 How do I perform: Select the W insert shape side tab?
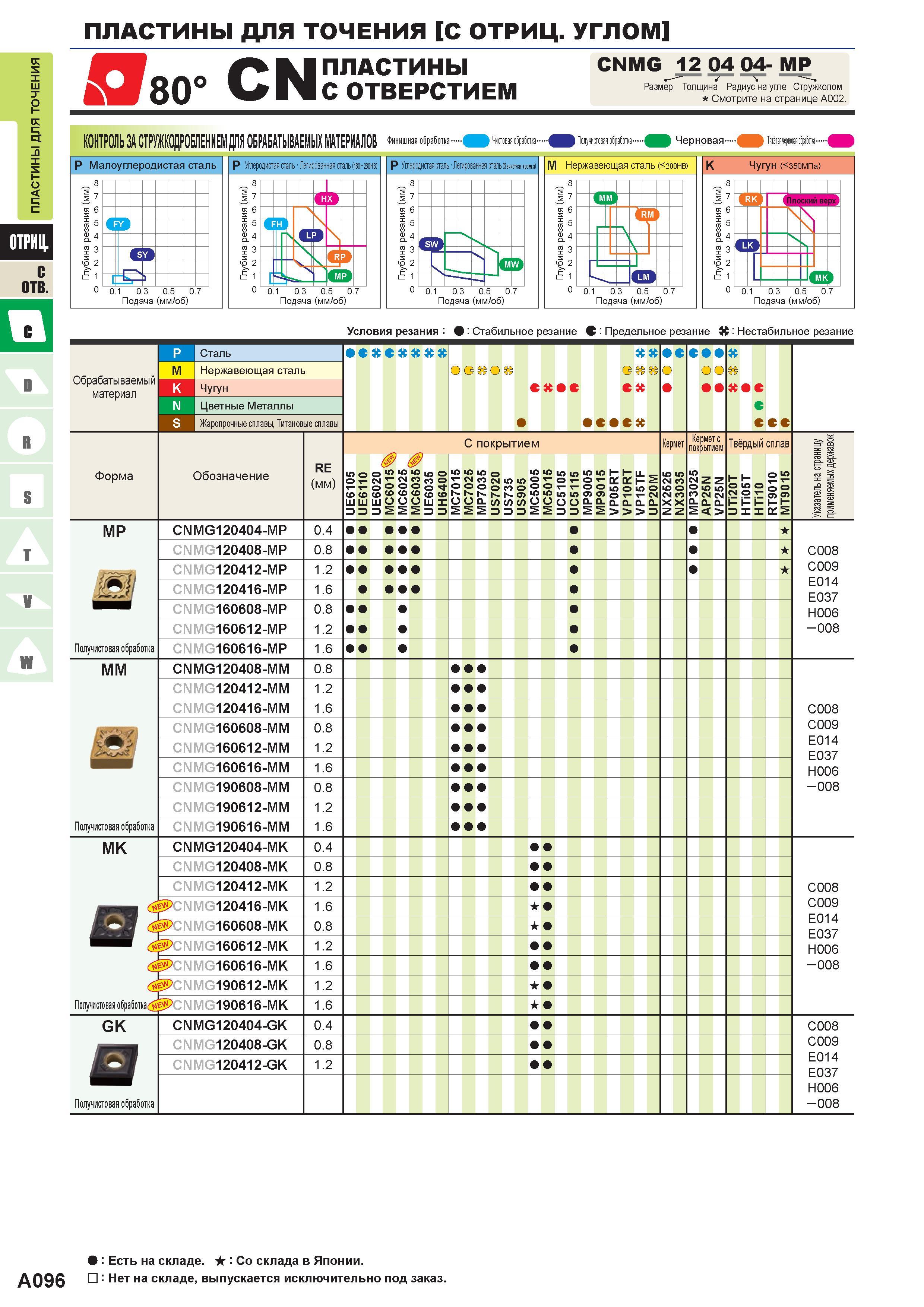(x=27, y=656)
